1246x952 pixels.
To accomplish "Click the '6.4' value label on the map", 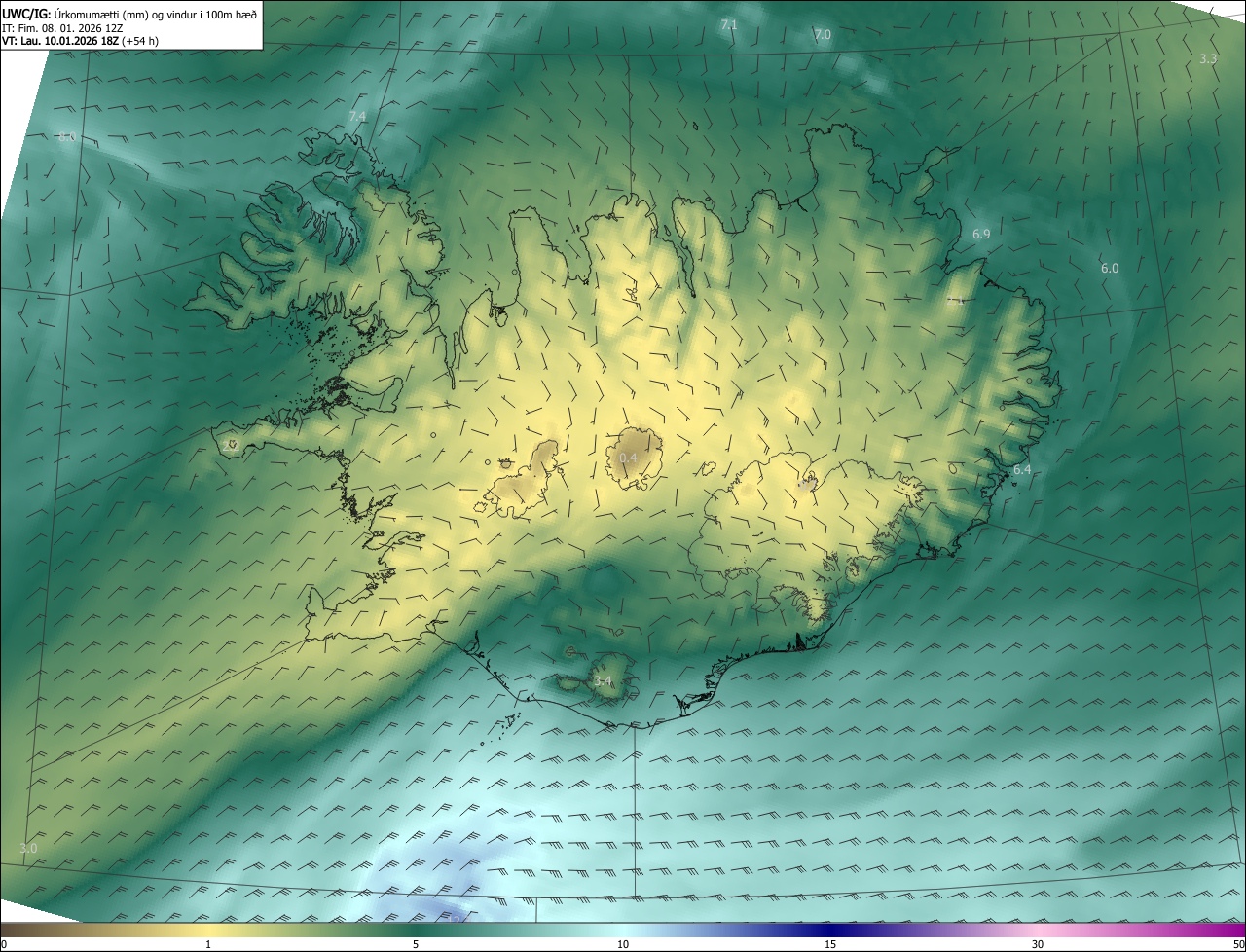I will tap(1022, 470).
